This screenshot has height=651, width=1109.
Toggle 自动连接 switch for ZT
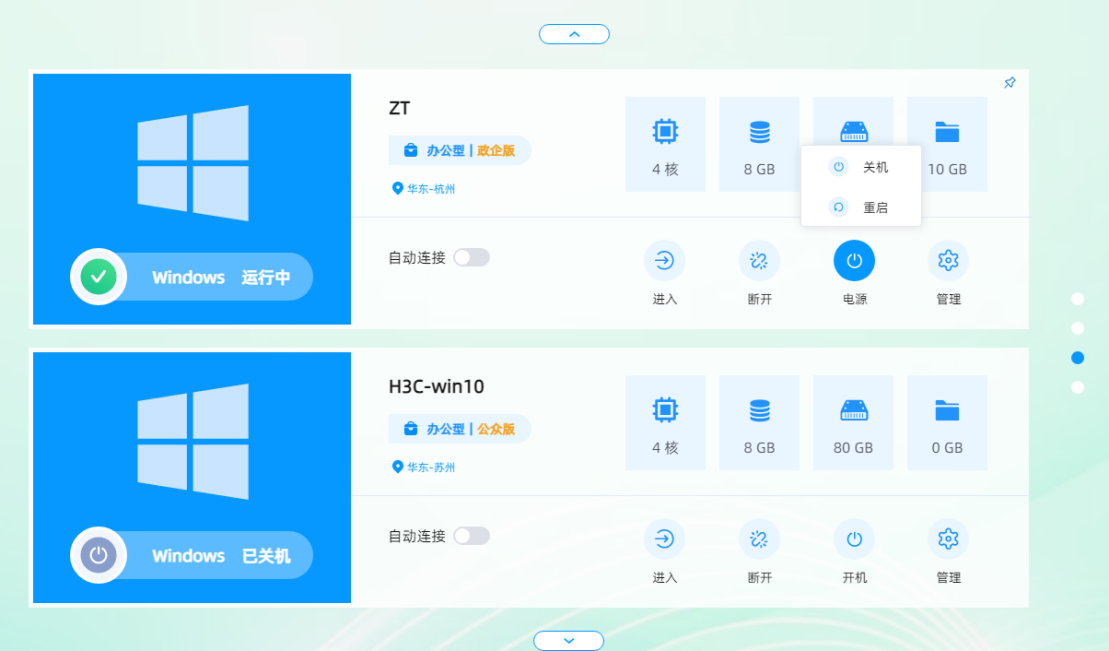[472, 258]
